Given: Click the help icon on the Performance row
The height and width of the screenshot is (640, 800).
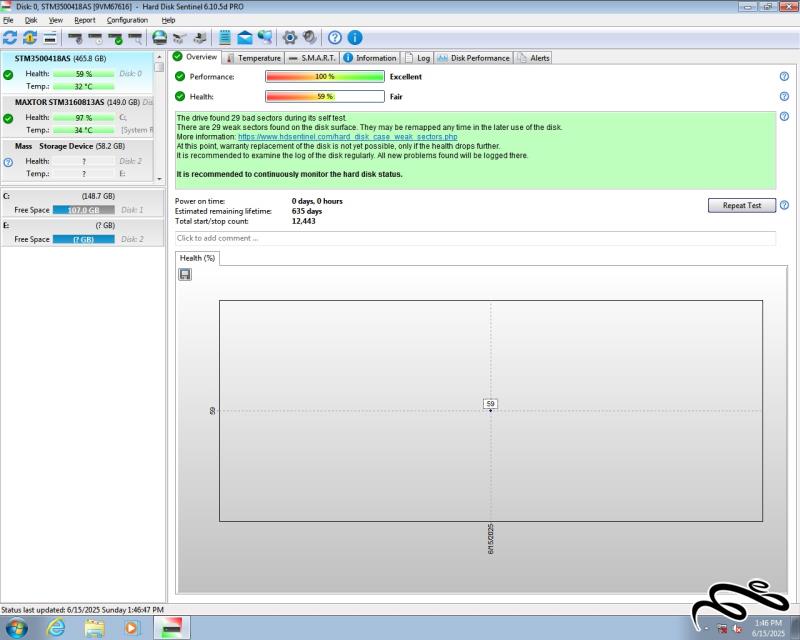Looking at the screenshot, I should 784,77.
